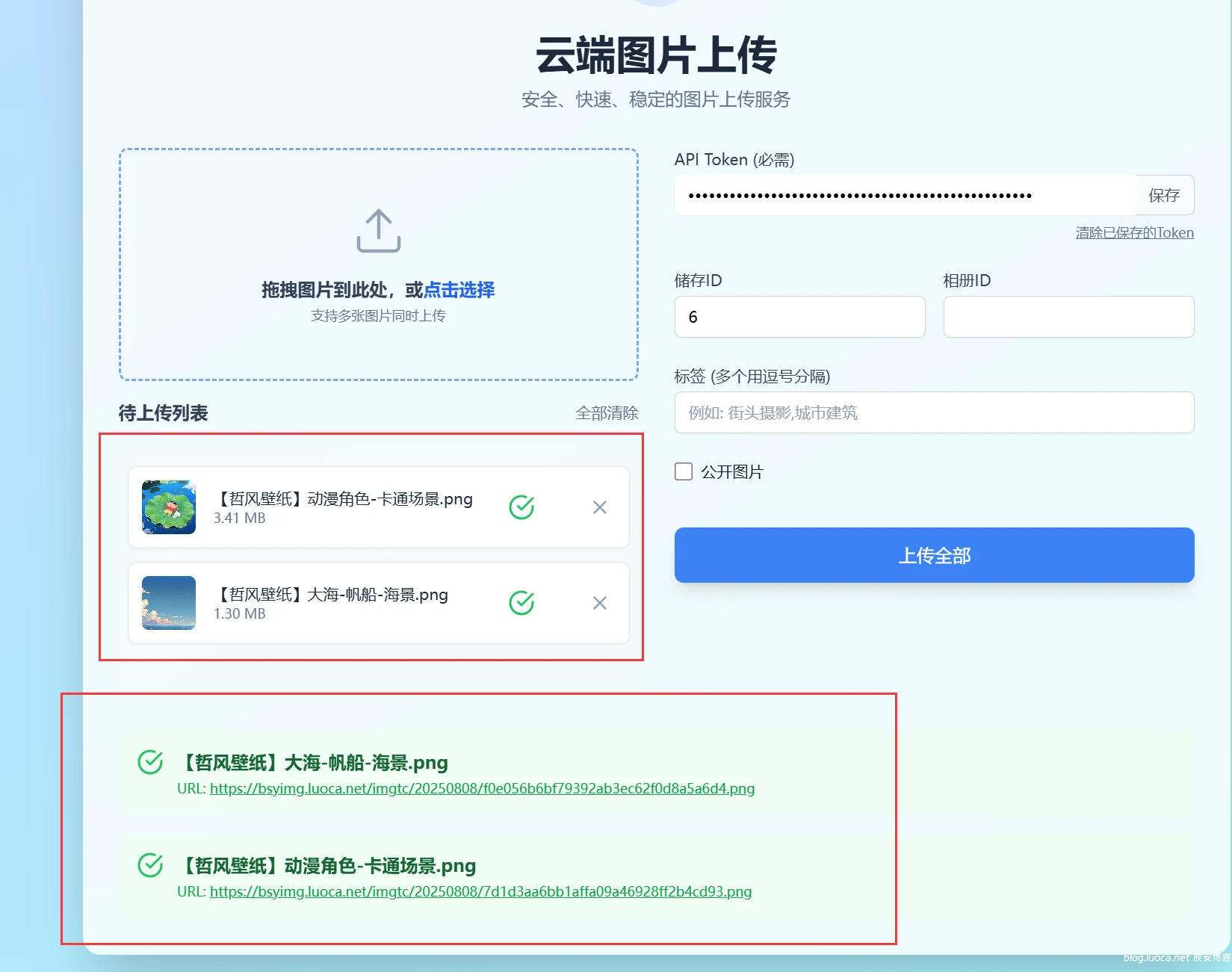Click the 储存ID input field
The width and height of the screenshot is (1232, 972).
pyautogui.click(x=799, y=317)
